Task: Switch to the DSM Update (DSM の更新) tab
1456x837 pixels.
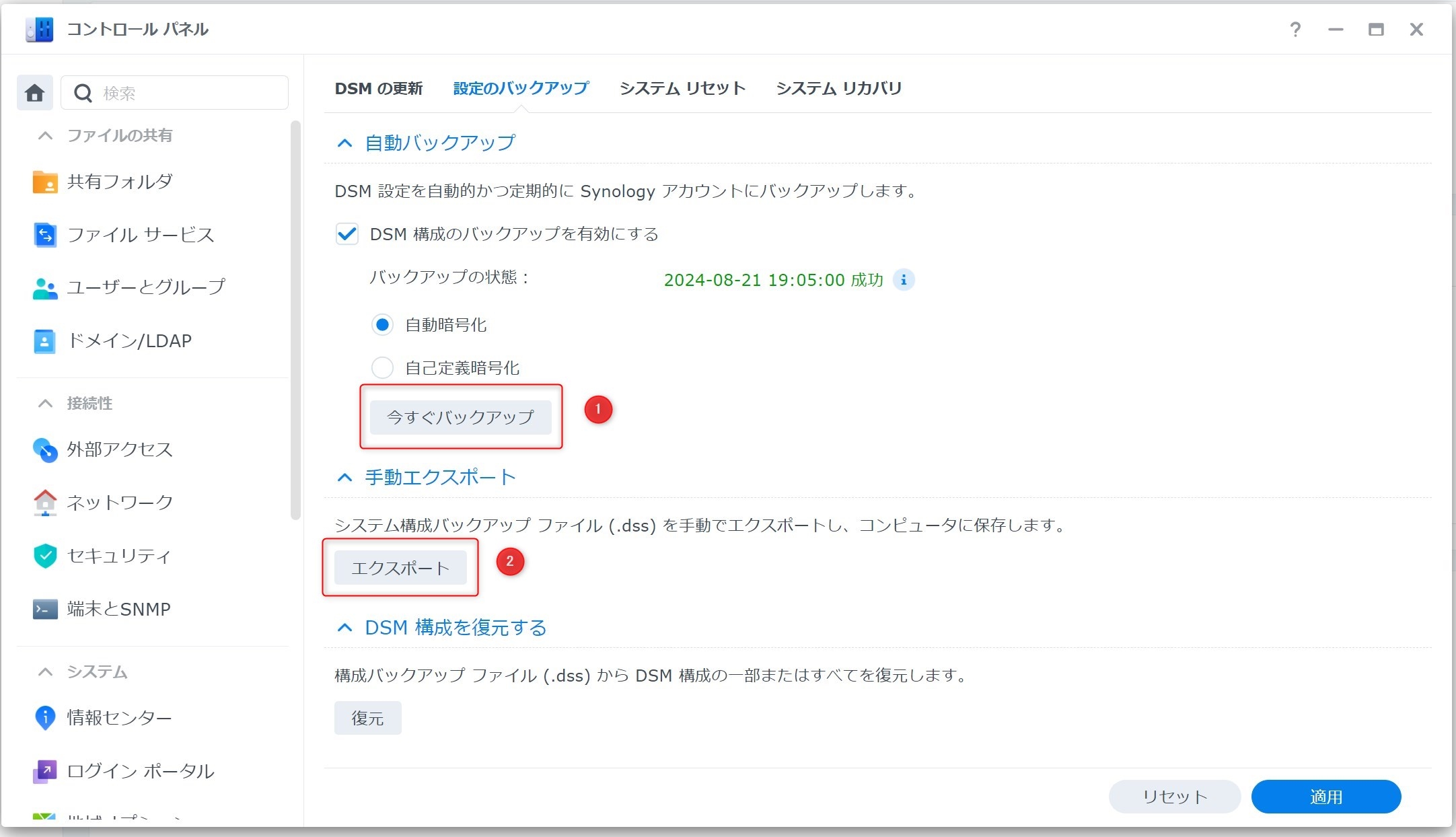Action: pos(379,88)
